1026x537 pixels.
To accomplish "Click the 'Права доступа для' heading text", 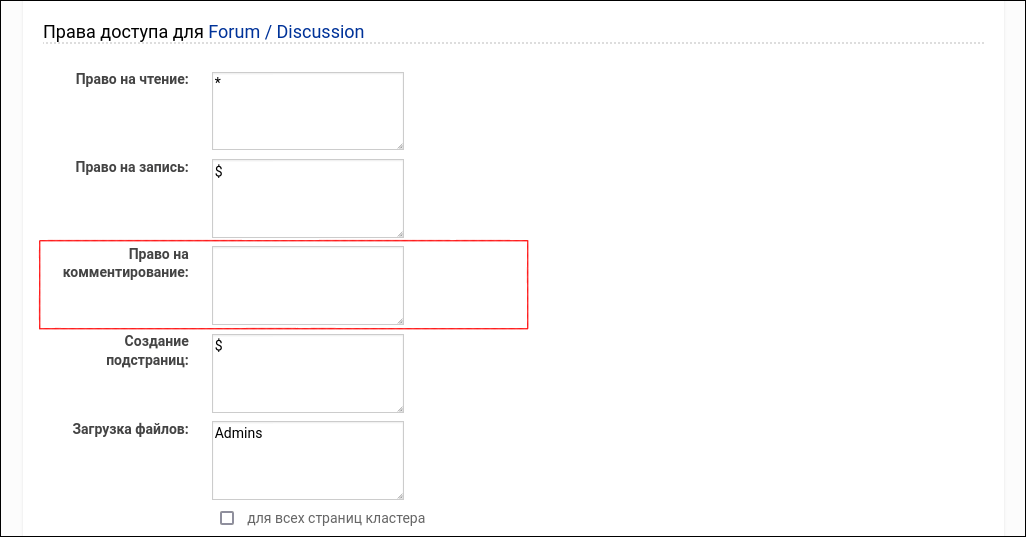I will (x=124, y=32).
